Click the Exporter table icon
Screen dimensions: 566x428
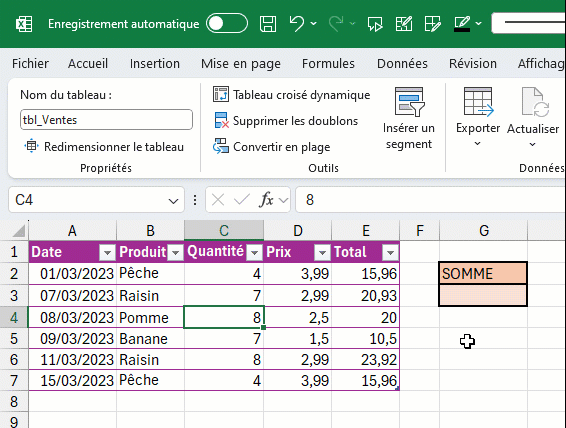[x=478, y=102]
